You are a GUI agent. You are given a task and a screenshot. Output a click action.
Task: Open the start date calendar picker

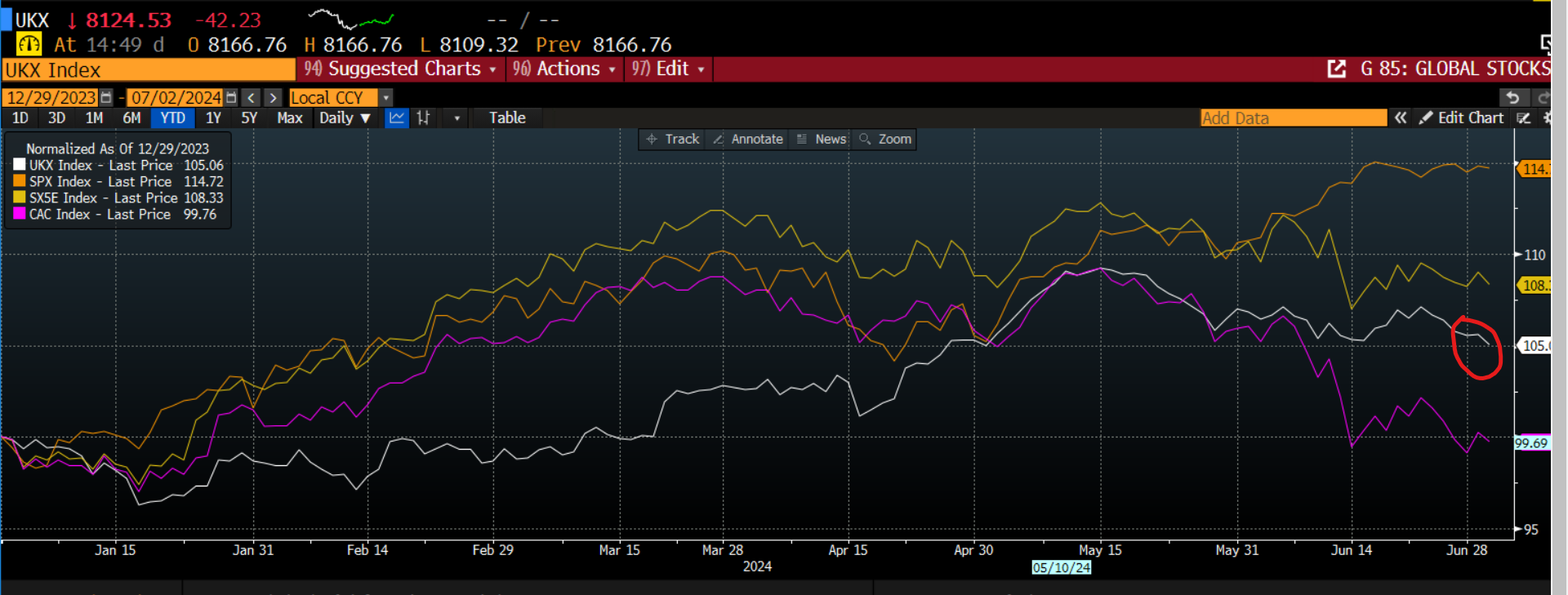pos(105,98)
